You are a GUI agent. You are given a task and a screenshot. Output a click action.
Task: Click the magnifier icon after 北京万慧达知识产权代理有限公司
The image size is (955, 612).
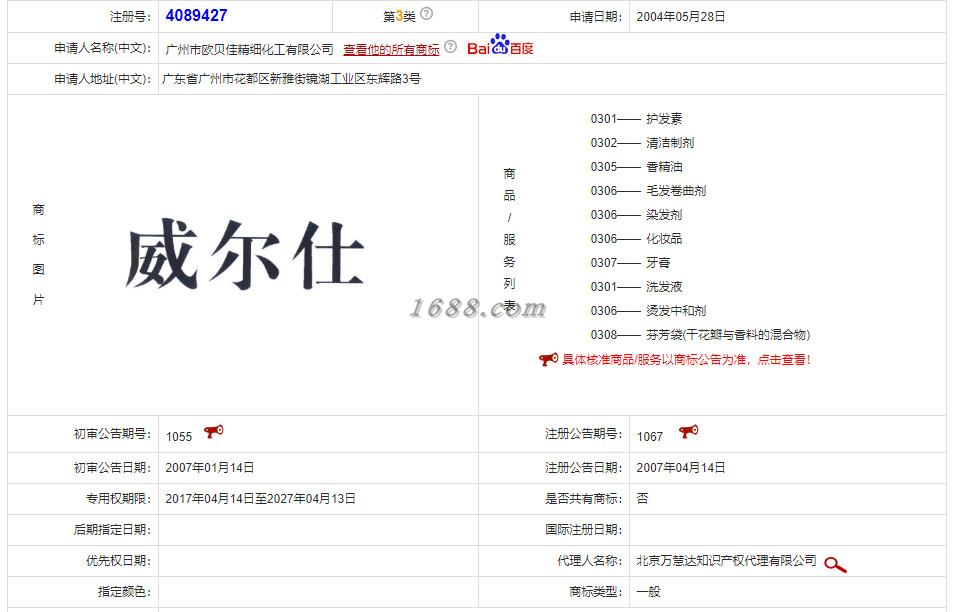click(x=835, y=565)
